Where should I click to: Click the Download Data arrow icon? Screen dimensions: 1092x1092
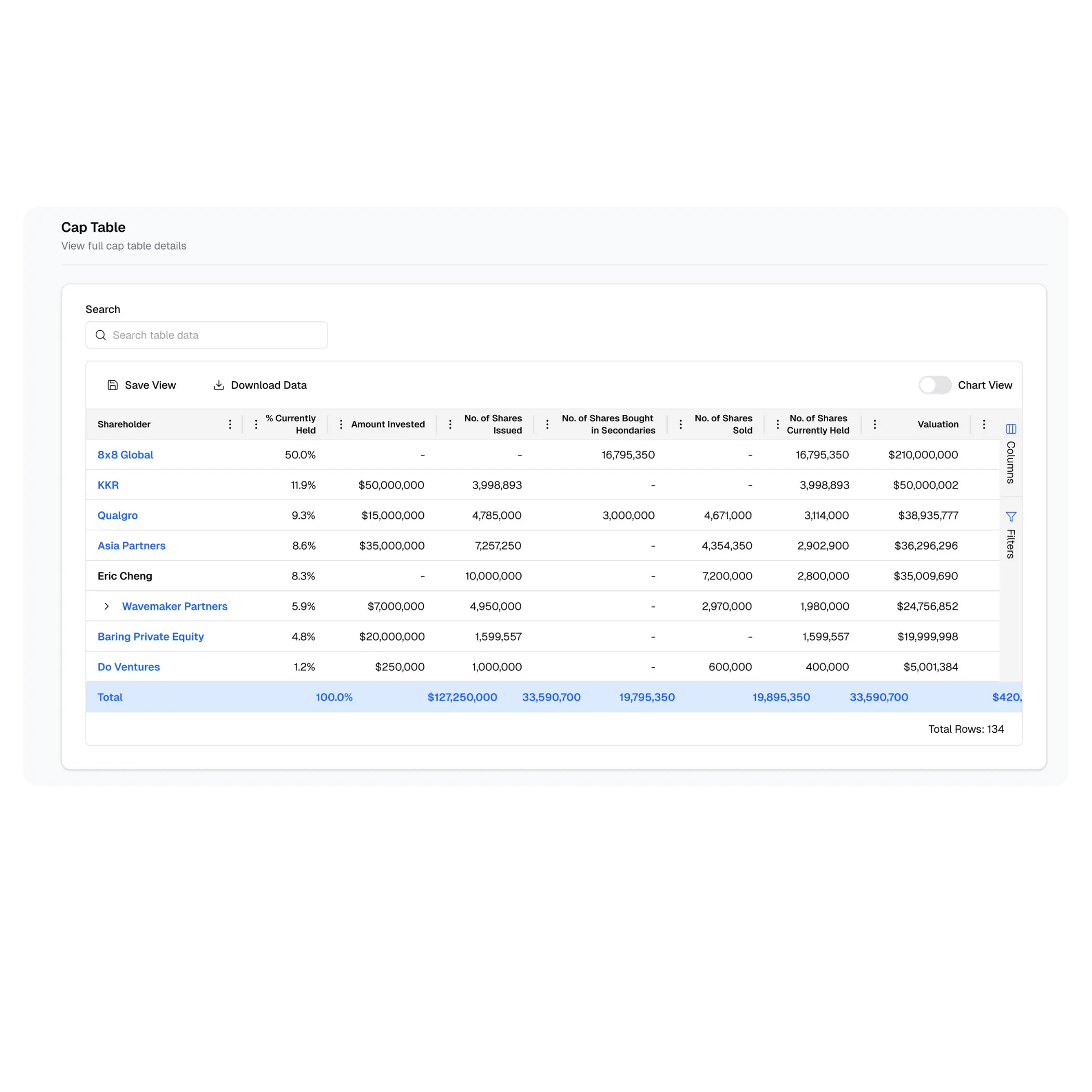(219, 385)
